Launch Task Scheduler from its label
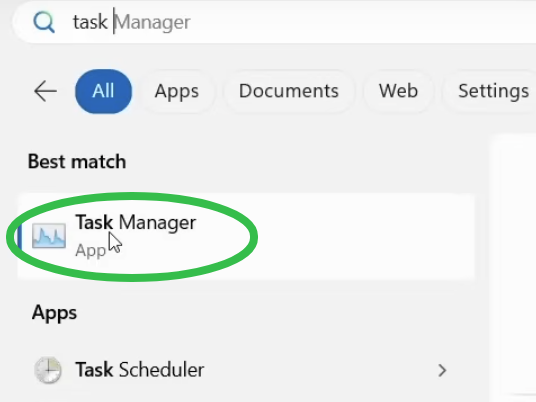Viewport: 536px width, 402px height. [139, 370]
